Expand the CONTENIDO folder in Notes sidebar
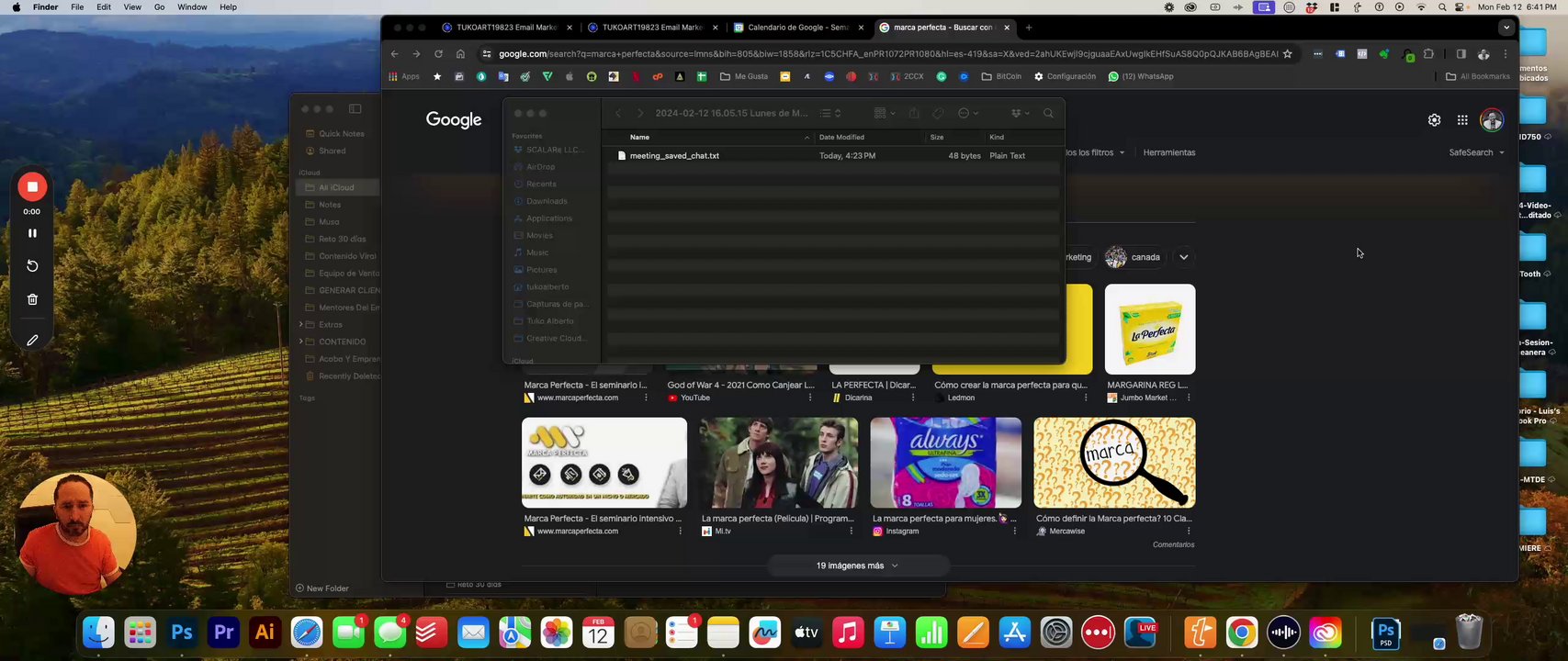This screenshot has width=1568, height=661. point(300,342)
